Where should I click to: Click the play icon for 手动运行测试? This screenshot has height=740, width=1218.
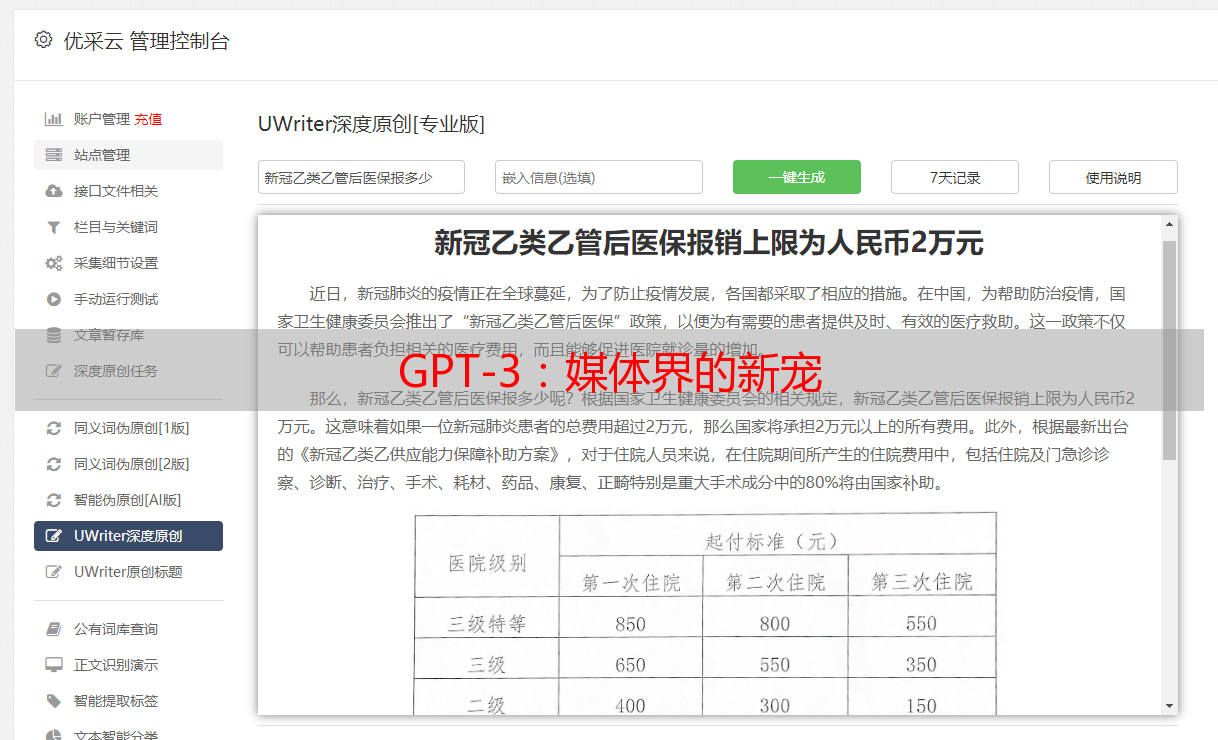[x=54, y=299]
